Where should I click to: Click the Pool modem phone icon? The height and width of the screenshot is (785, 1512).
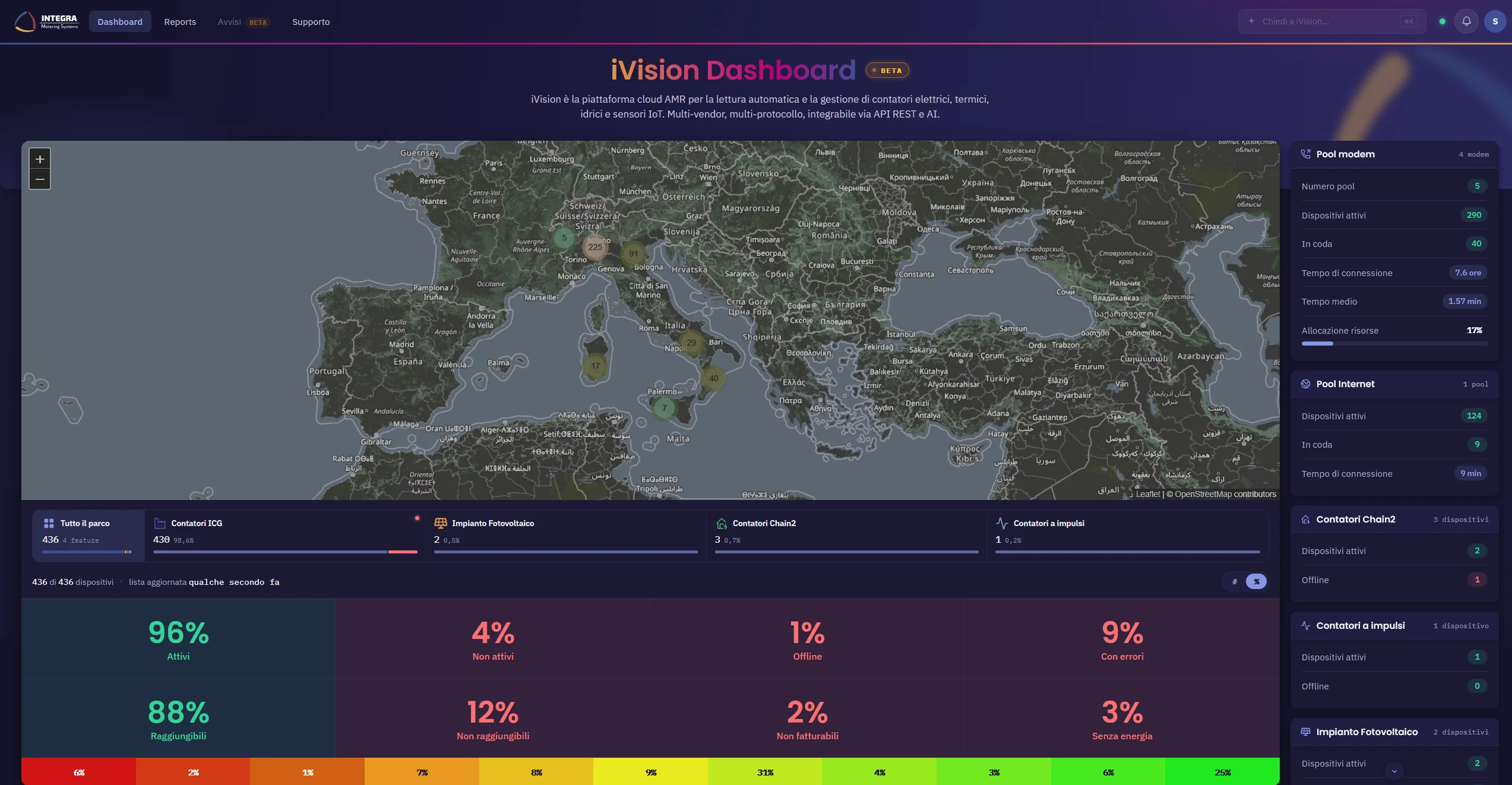point(1305,154)
